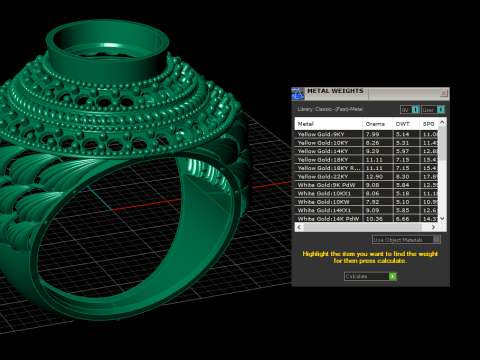Click the Calculate button
The width and height of the screenshot is (480, 360).
[x=370, y=276]
